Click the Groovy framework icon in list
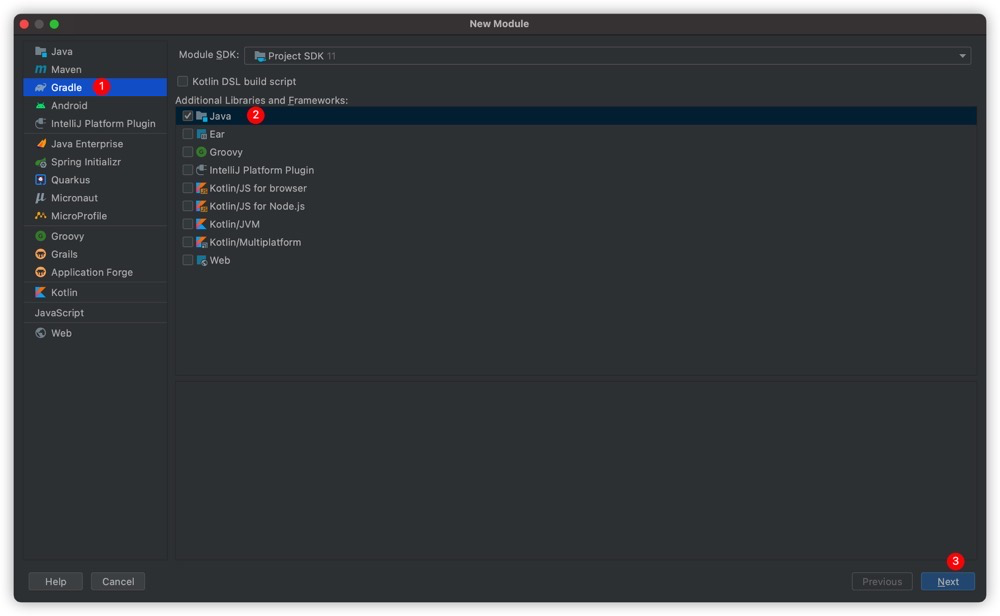 pyautogui.click(x=202, y=152)
